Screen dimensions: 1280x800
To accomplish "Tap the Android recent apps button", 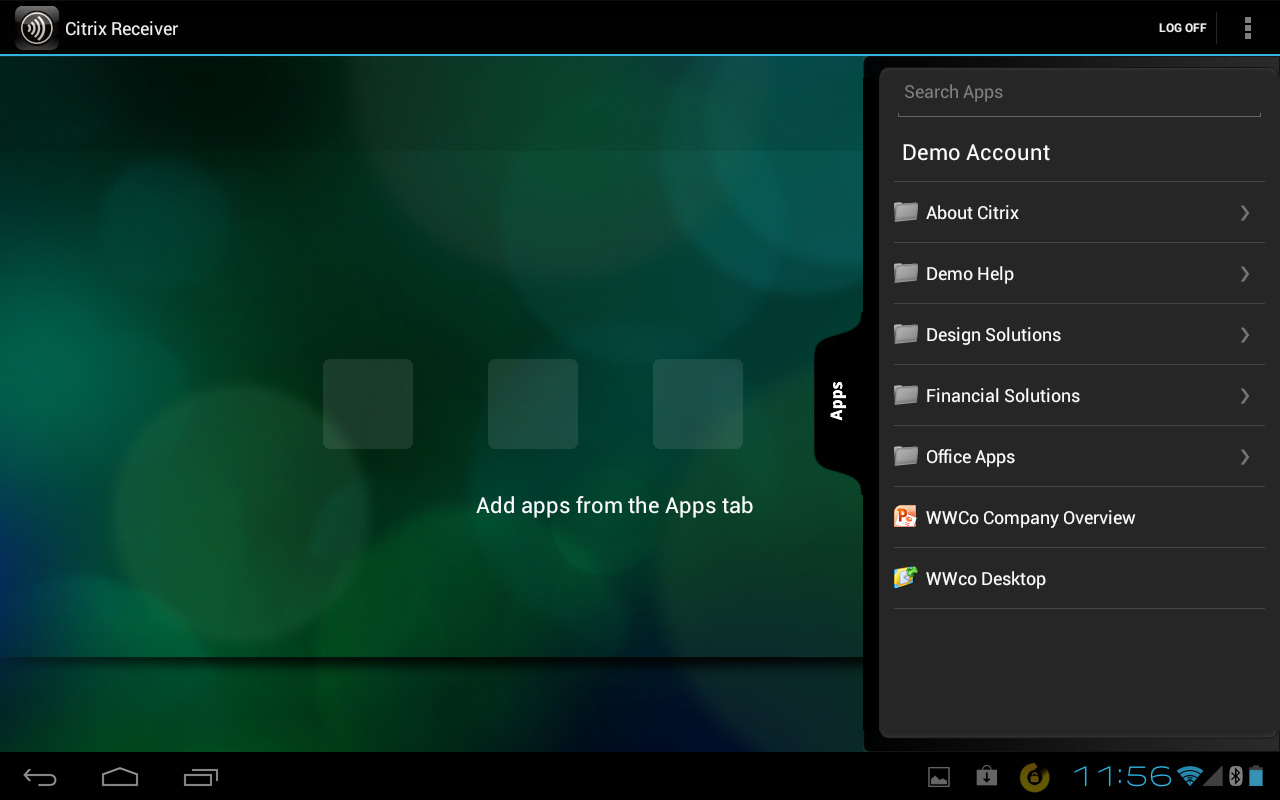I will (x=200, y=777).
